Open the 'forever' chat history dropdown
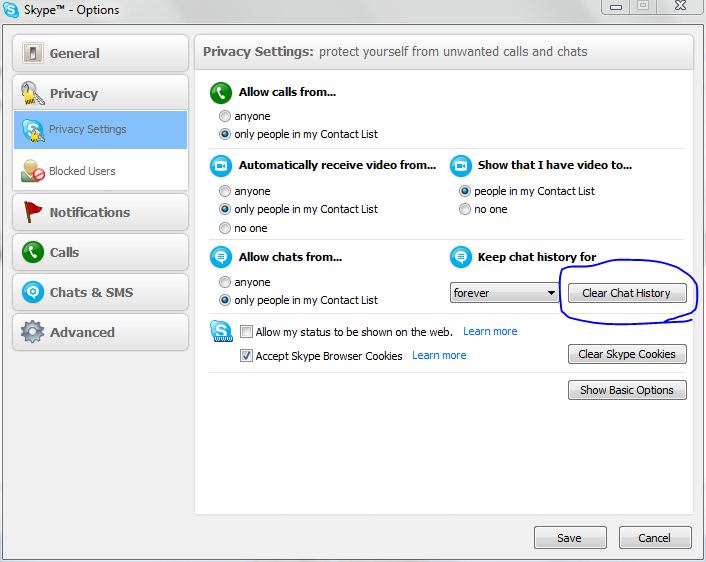Screen dimensions: 706x562 click(504, 293)
